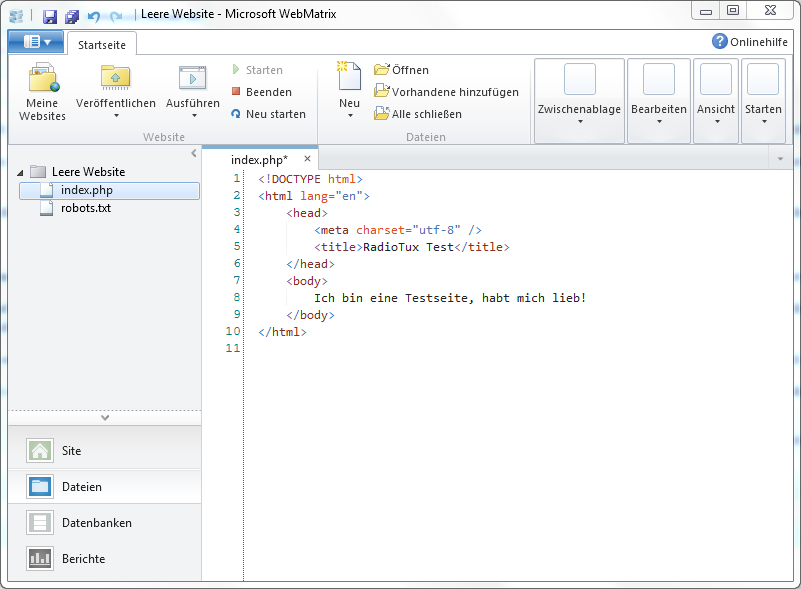Click the Ausführen run icon
The width and height of the screenshot is (801, 589).
pyautogui.click(x=193, y=78)
